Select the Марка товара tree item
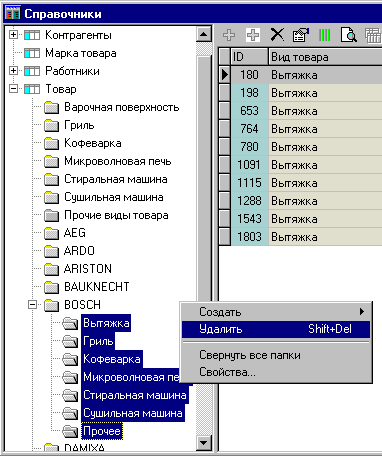Image resolution: width=382 pixels, height=456 pixels. (x=81, y=53)
